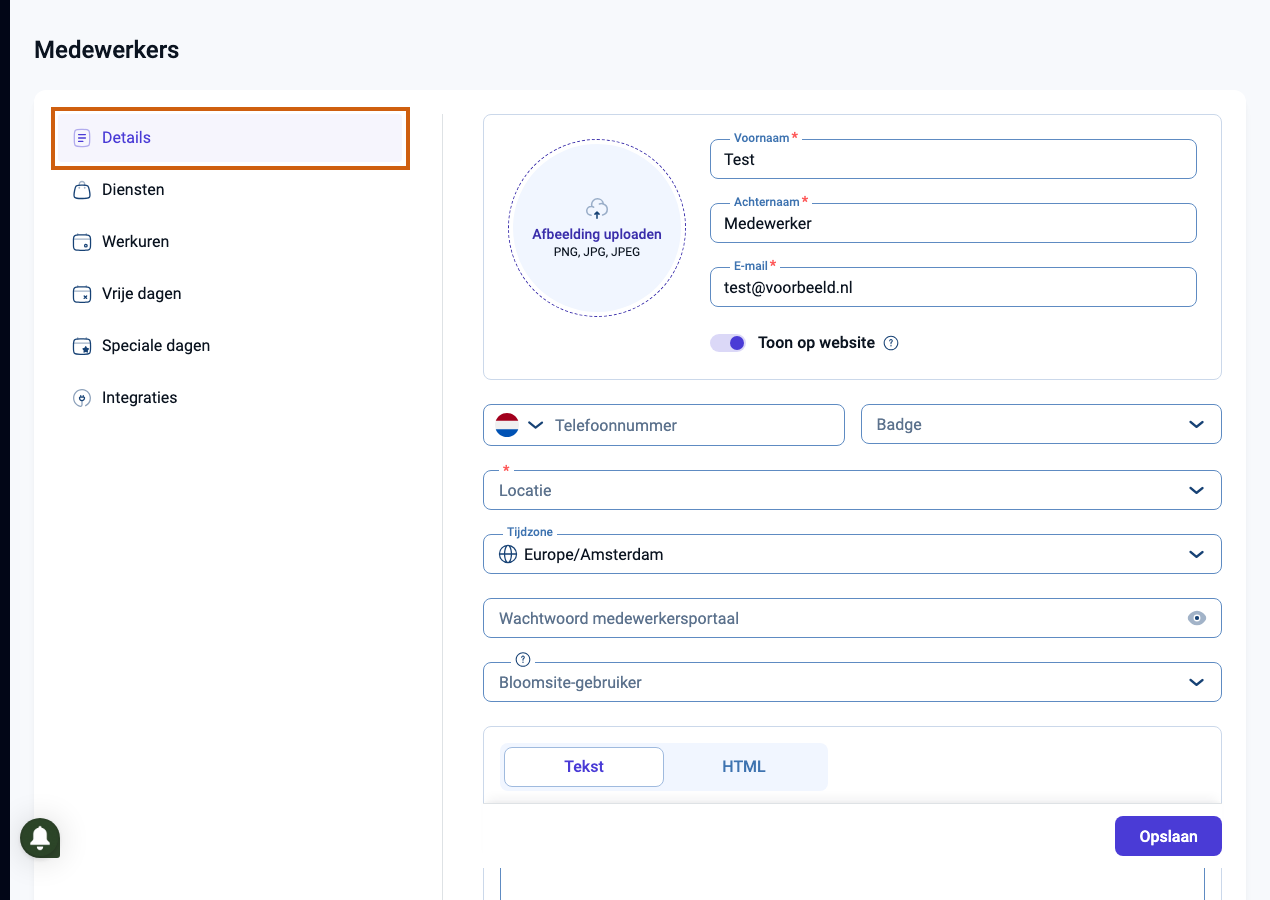Click the Opslaan button
This screenshot has height=900, width=1270.
(1168, 836)
